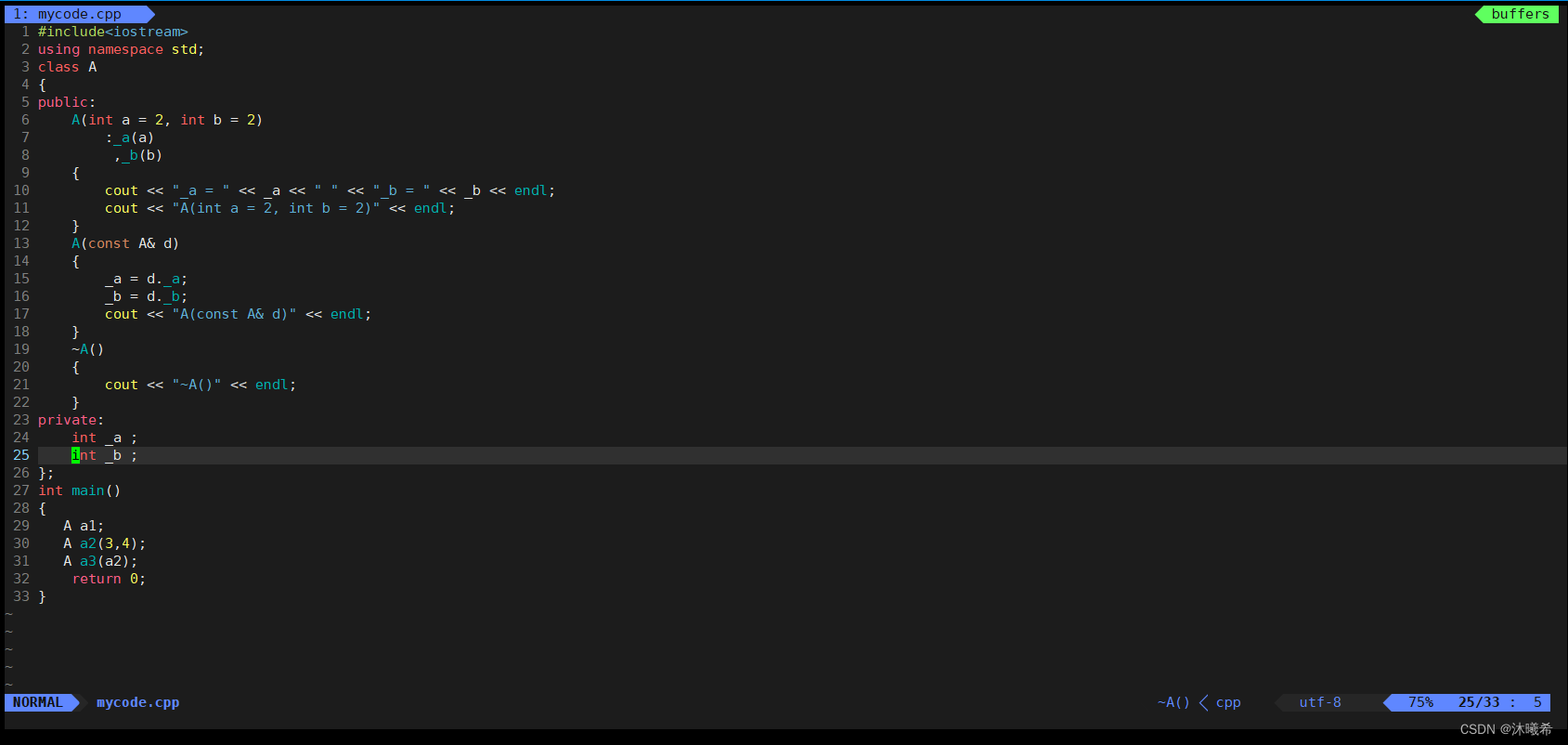Click the cout 'A(const A& d)' line 17
Screen dimensions: 1568x745
[238, 314]
